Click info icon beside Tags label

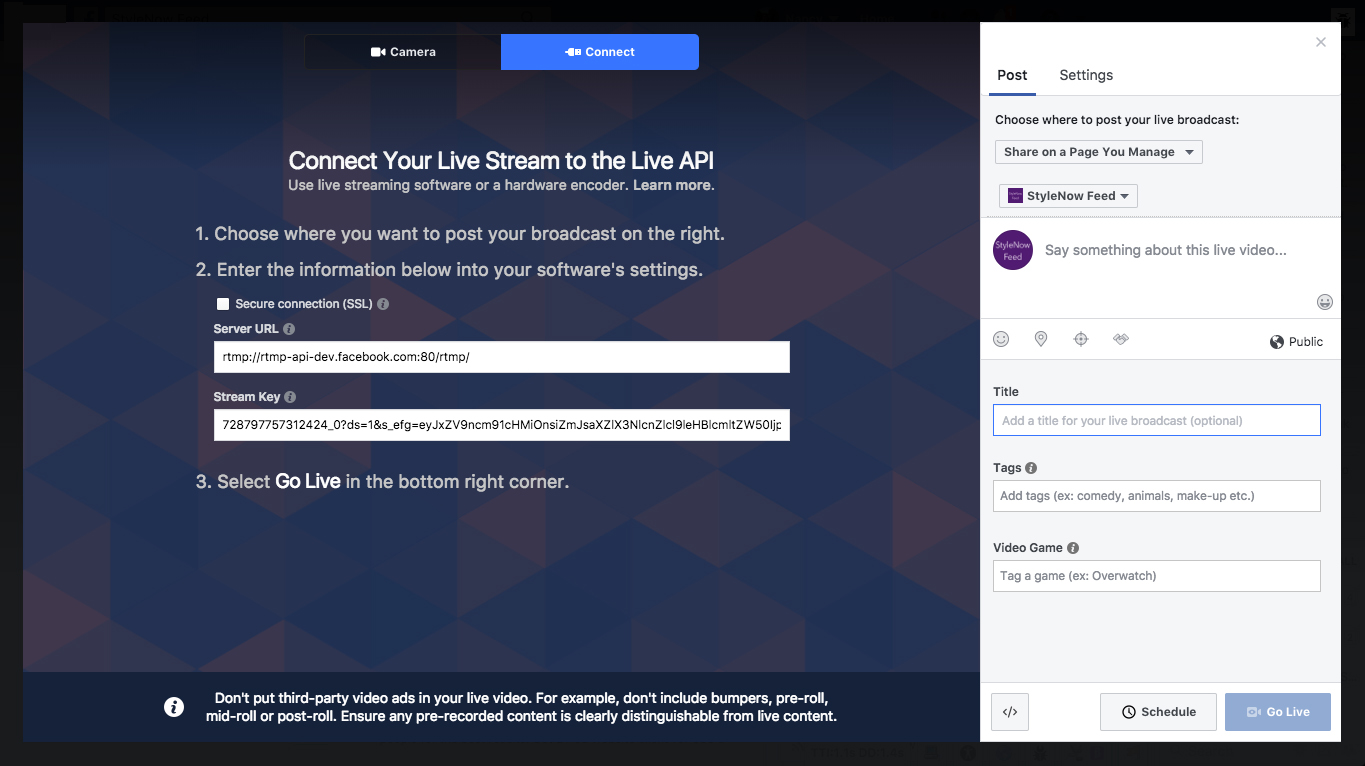click(x=1031, y=468)
